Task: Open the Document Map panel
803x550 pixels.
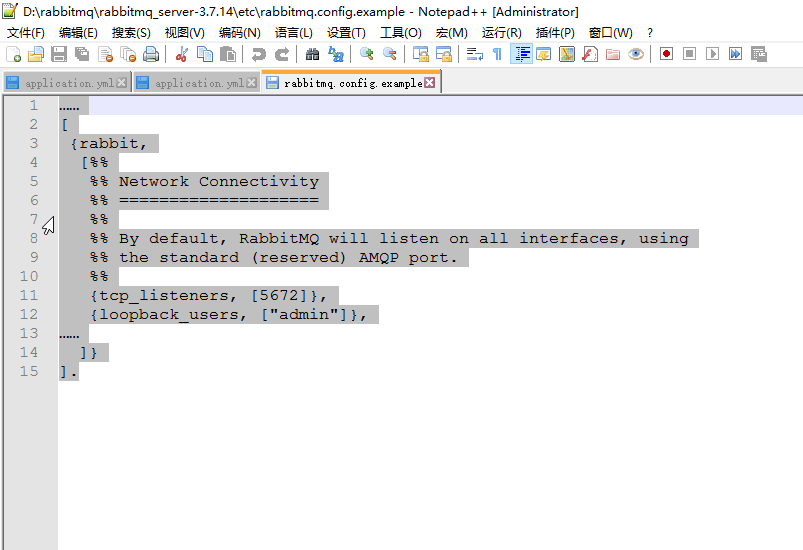Action: click(567, 54)
